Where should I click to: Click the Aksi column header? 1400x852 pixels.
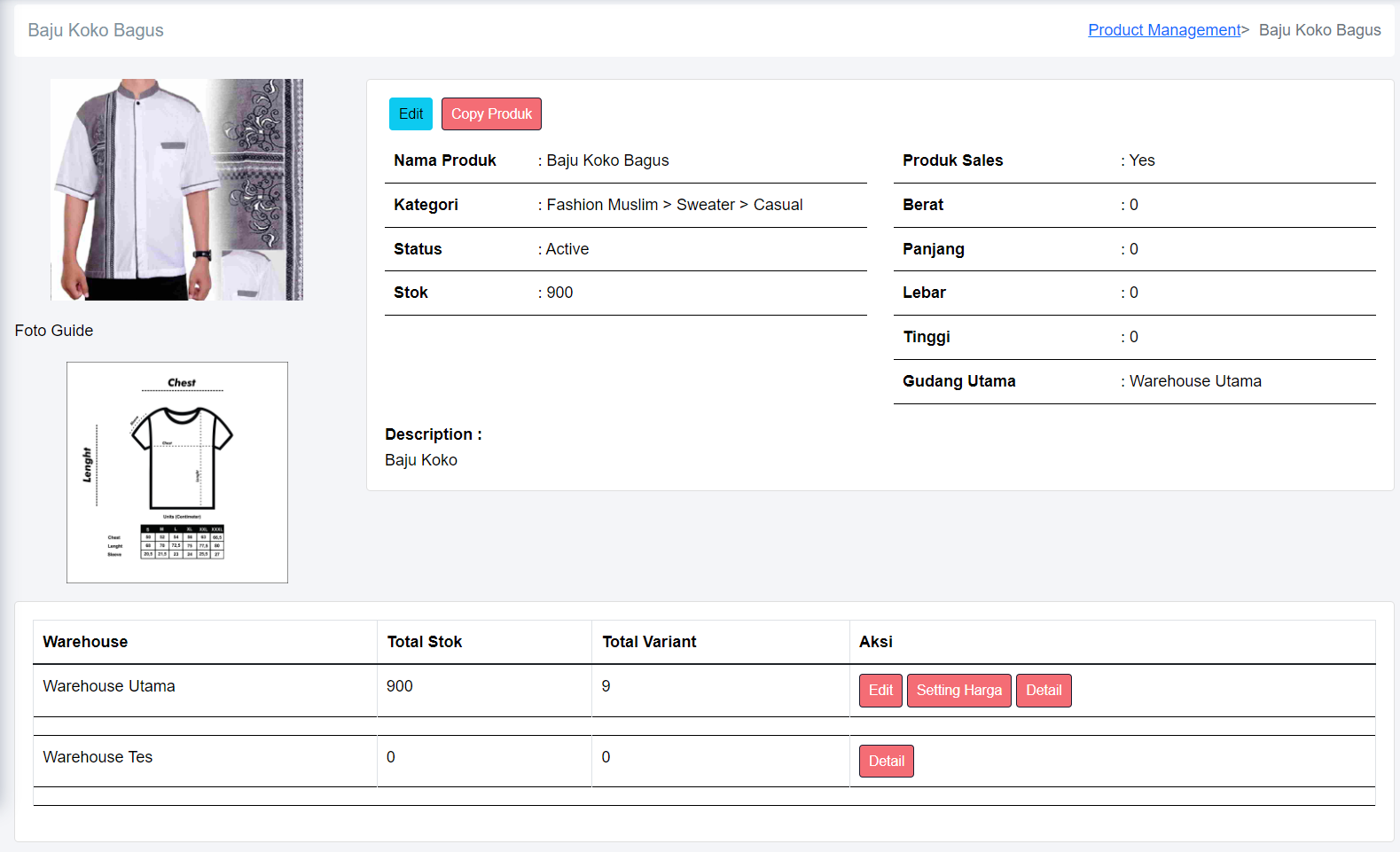(875, 642)
